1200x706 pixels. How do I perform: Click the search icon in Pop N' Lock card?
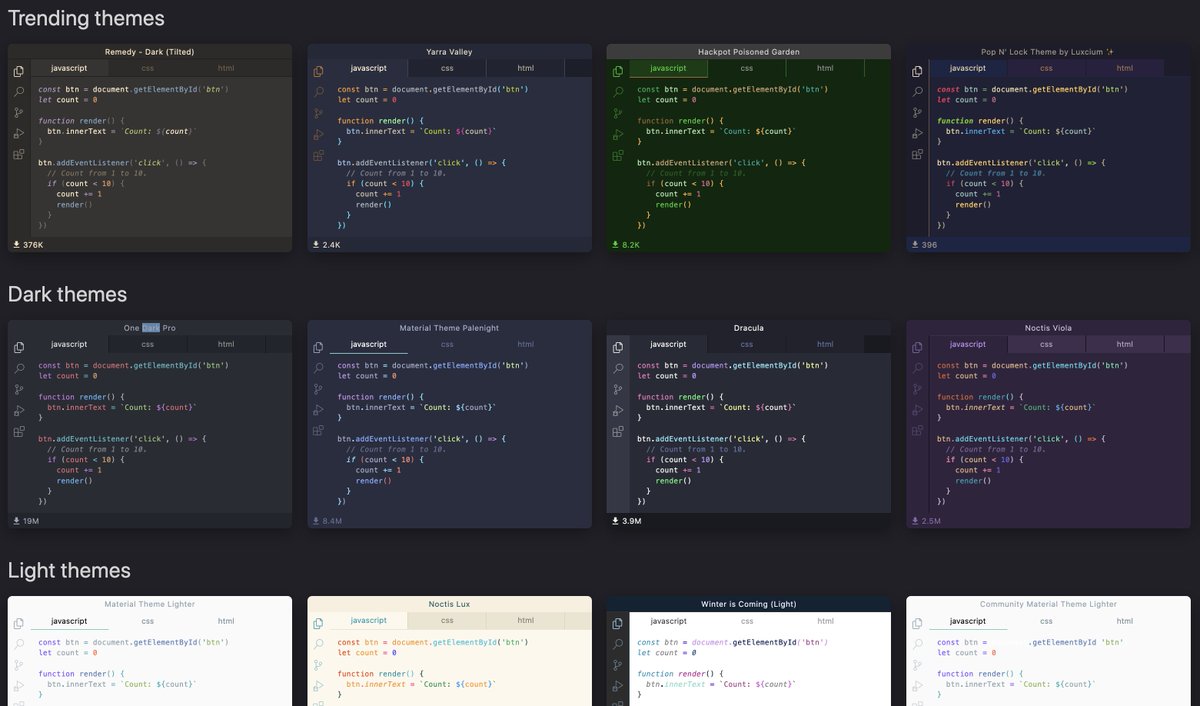pos(918,92)
